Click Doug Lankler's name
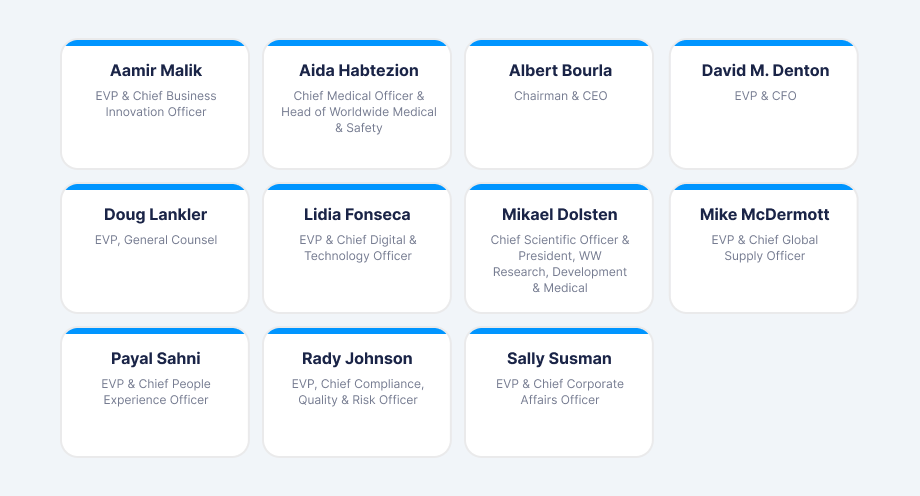Screen dimensions: 920x496 point(155,215)
